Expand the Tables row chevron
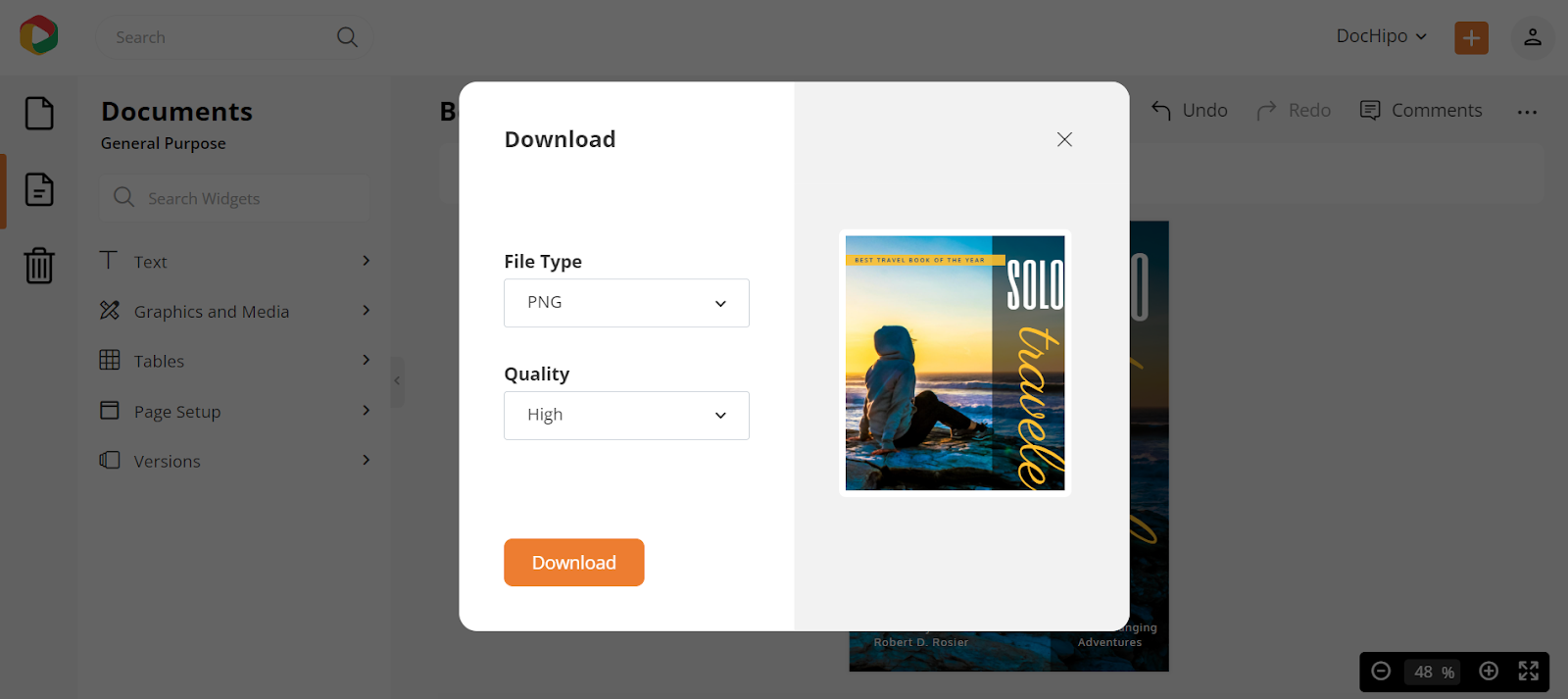The width and height of the screenshot is (1568, 699). coord(366,360)
